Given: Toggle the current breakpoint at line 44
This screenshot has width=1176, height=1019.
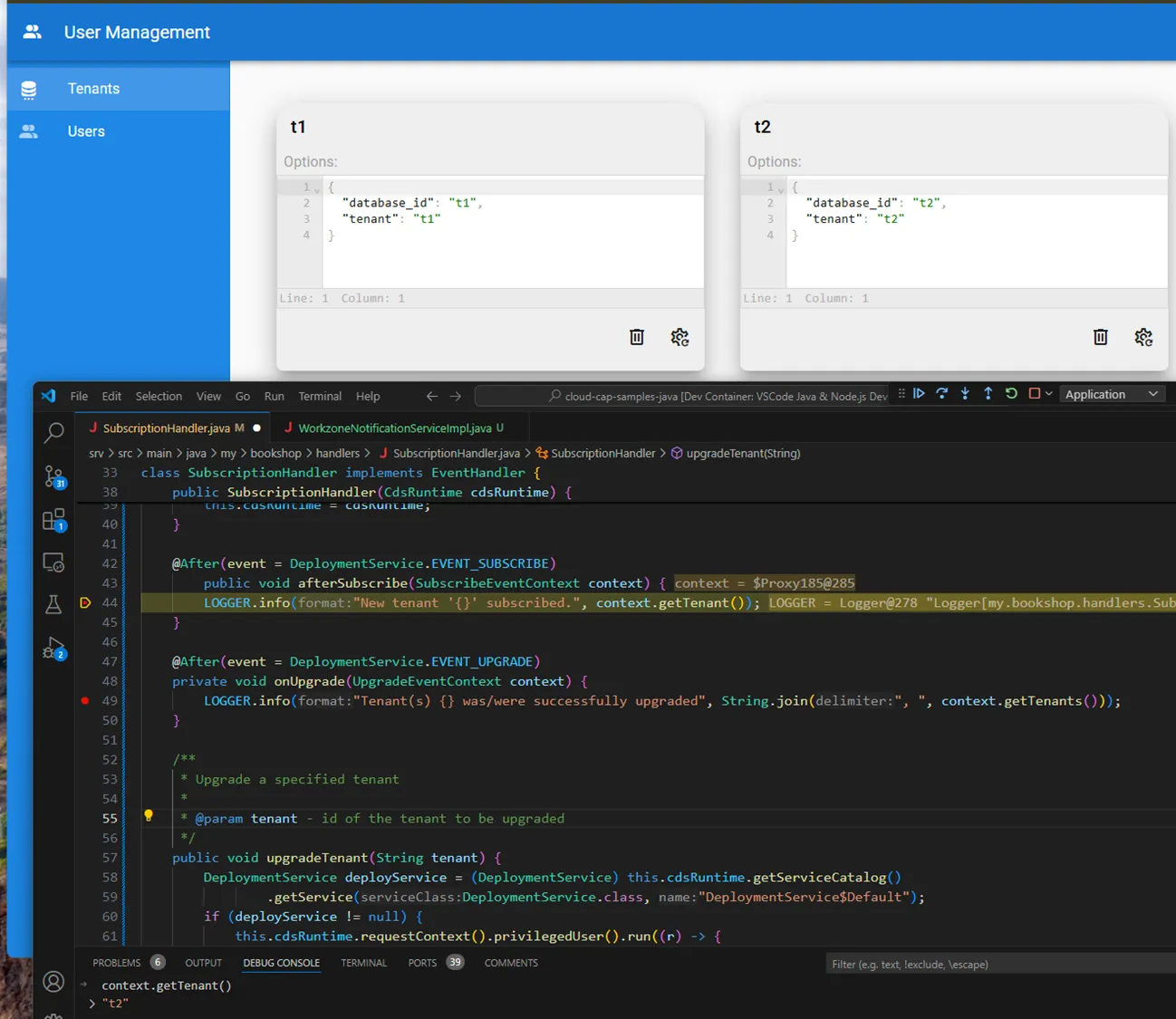Looking at the screenshot, I should (x=85, y=603).
